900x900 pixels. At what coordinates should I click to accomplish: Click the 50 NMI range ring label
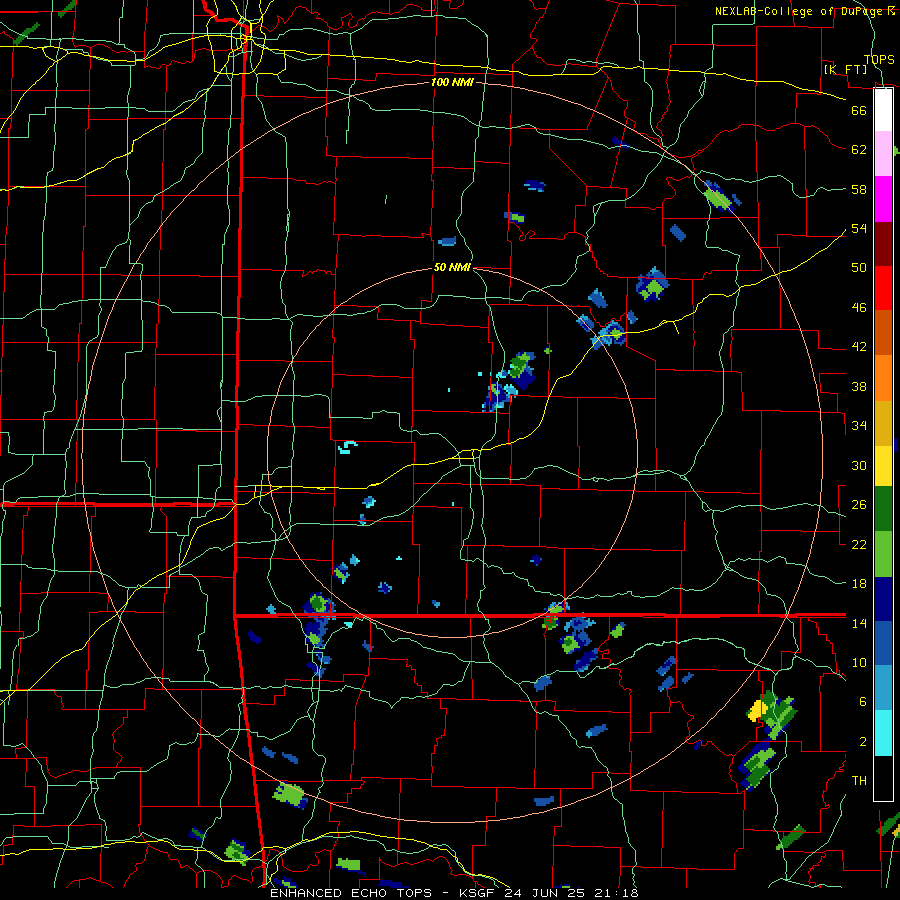[x=452, y=267]
